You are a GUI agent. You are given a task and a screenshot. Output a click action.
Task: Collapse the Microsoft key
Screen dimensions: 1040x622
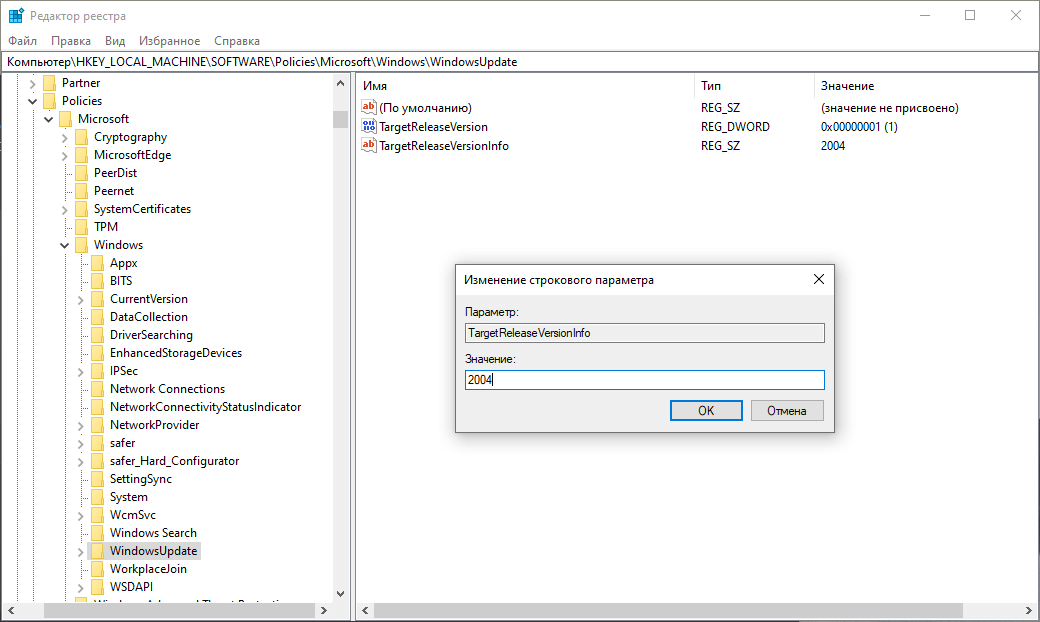[48, 119]
